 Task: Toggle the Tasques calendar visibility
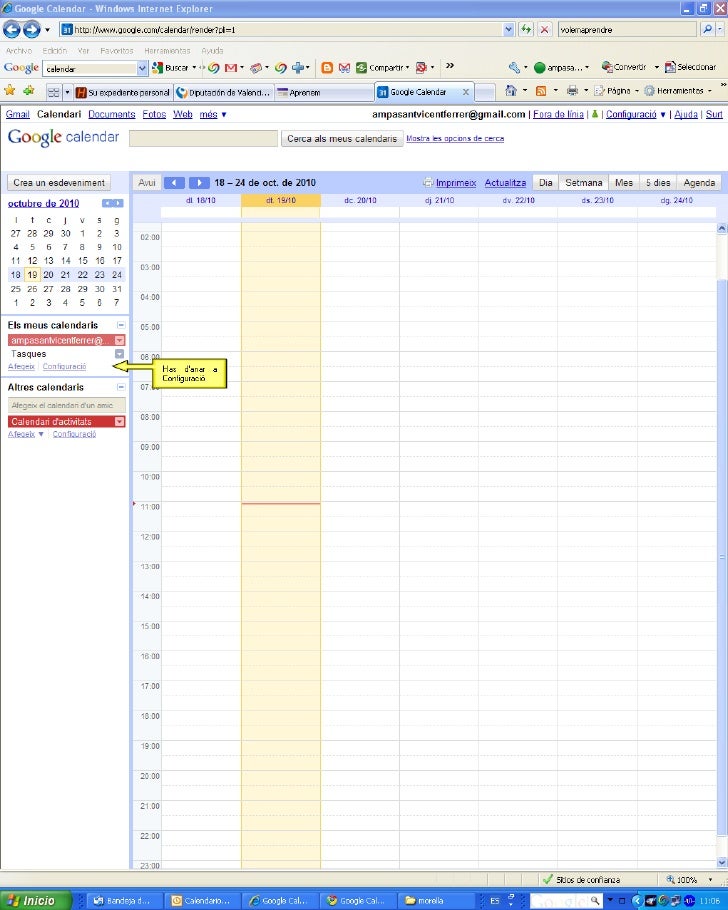[28, 354]
